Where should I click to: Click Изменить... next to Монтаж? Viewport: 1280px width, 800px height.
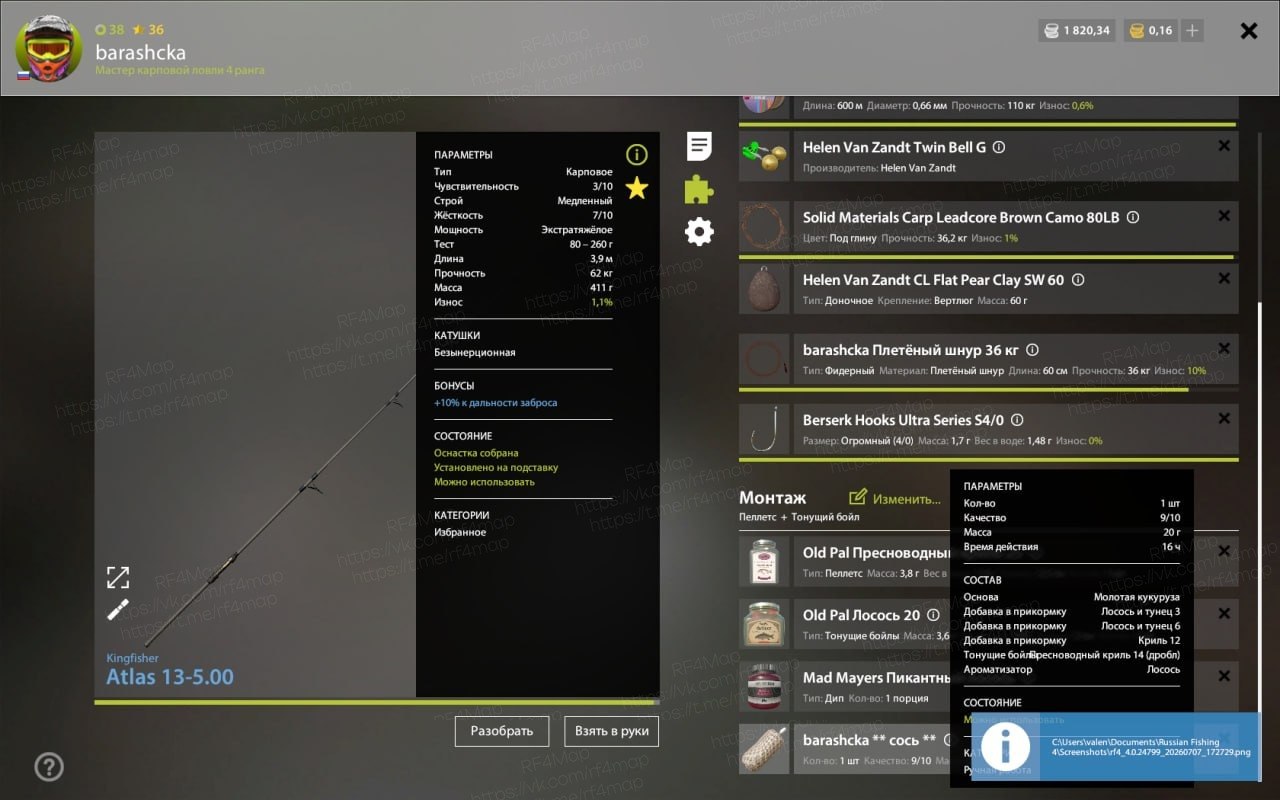[895, 498]
